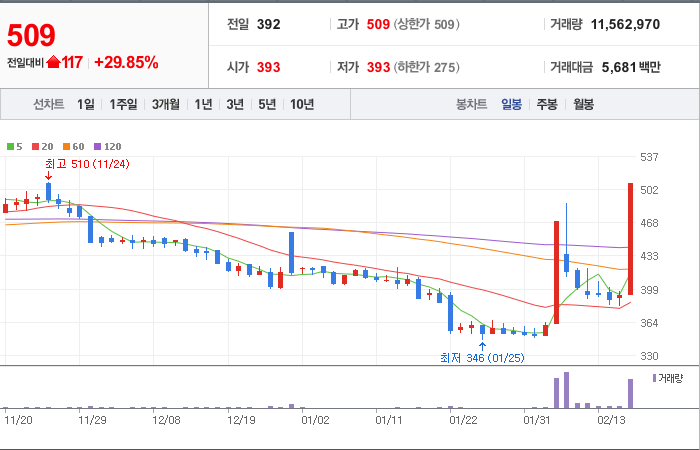Click the 고가 value 509

point(379,24)
